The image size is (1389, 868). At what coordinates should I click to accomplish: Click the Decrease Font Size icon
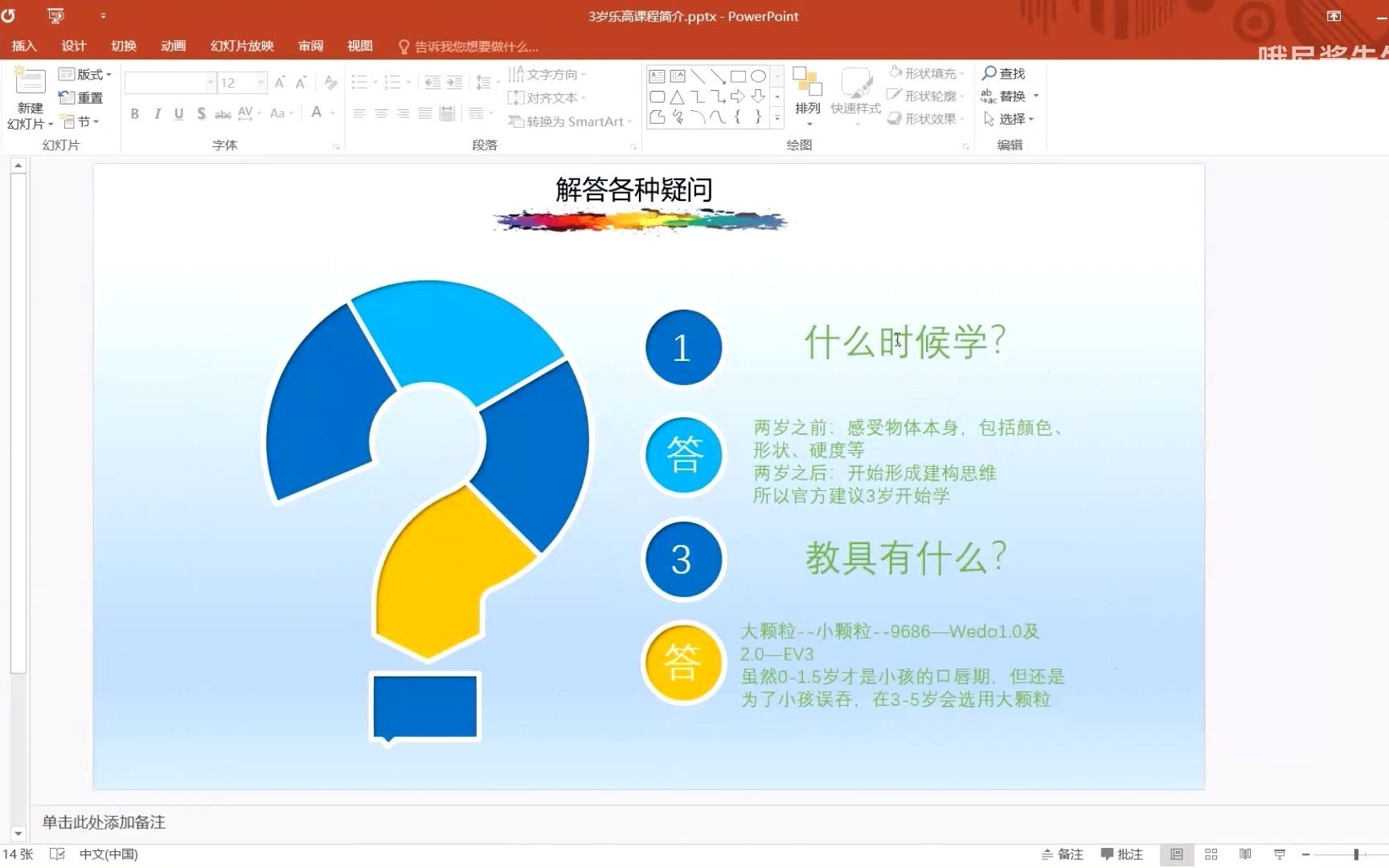(x=301, y=83)
